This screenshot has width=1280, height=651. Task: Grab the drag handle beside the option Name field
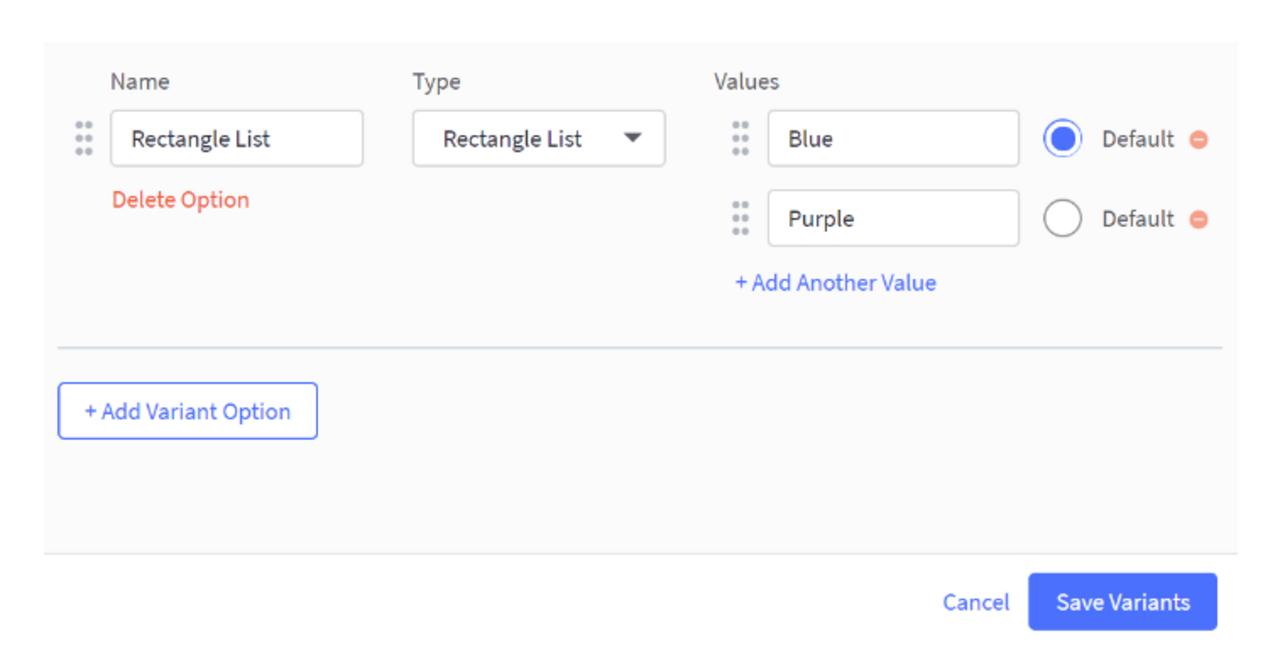pyautogui.click(x=84, y=139)
